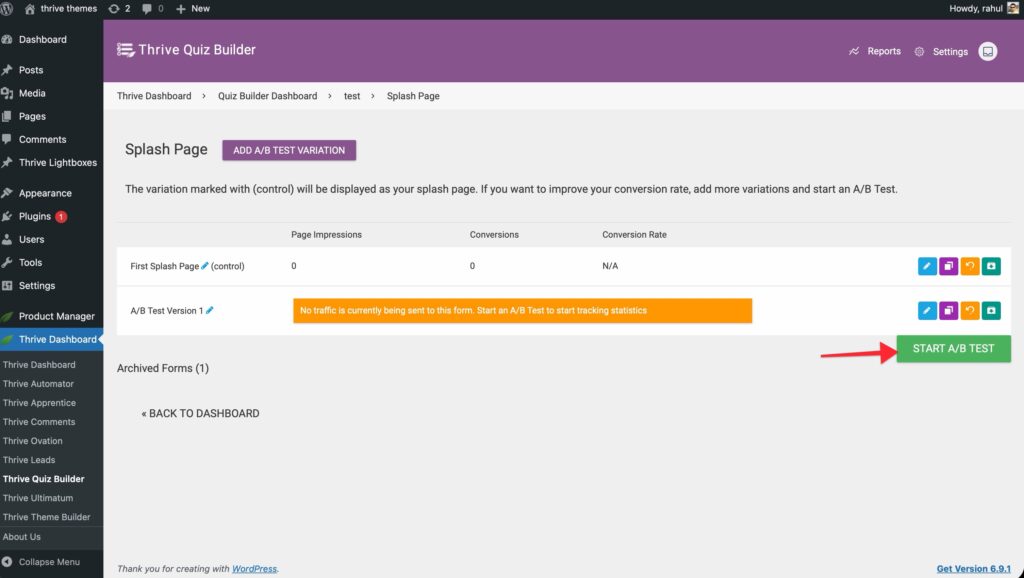This screenshot has width=1024, height=578.
Task: Select Thrive Leads in the sidebar submenu
Action: coord(29,460)
